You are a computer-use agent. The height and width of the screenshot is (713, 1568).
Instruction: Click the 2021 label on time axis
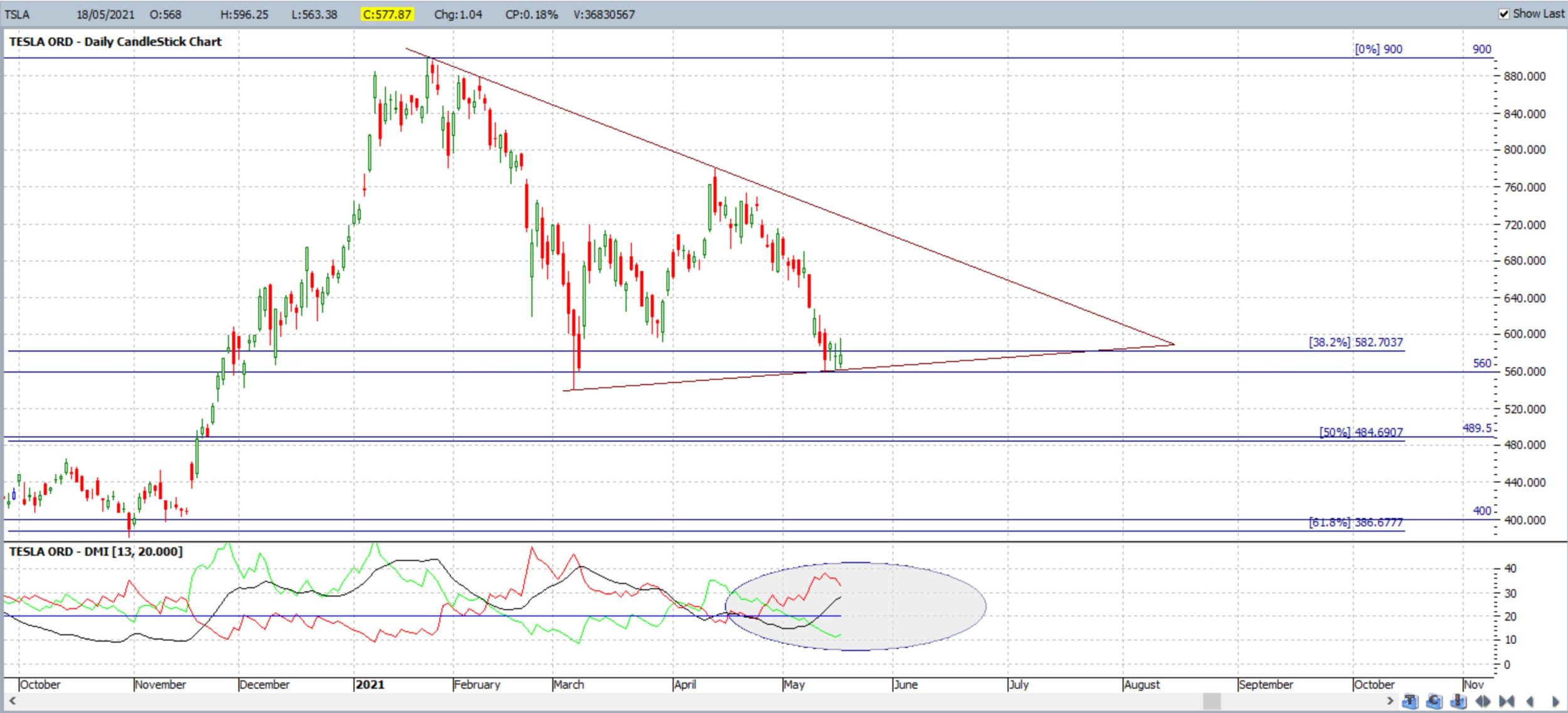click(370, 684)
